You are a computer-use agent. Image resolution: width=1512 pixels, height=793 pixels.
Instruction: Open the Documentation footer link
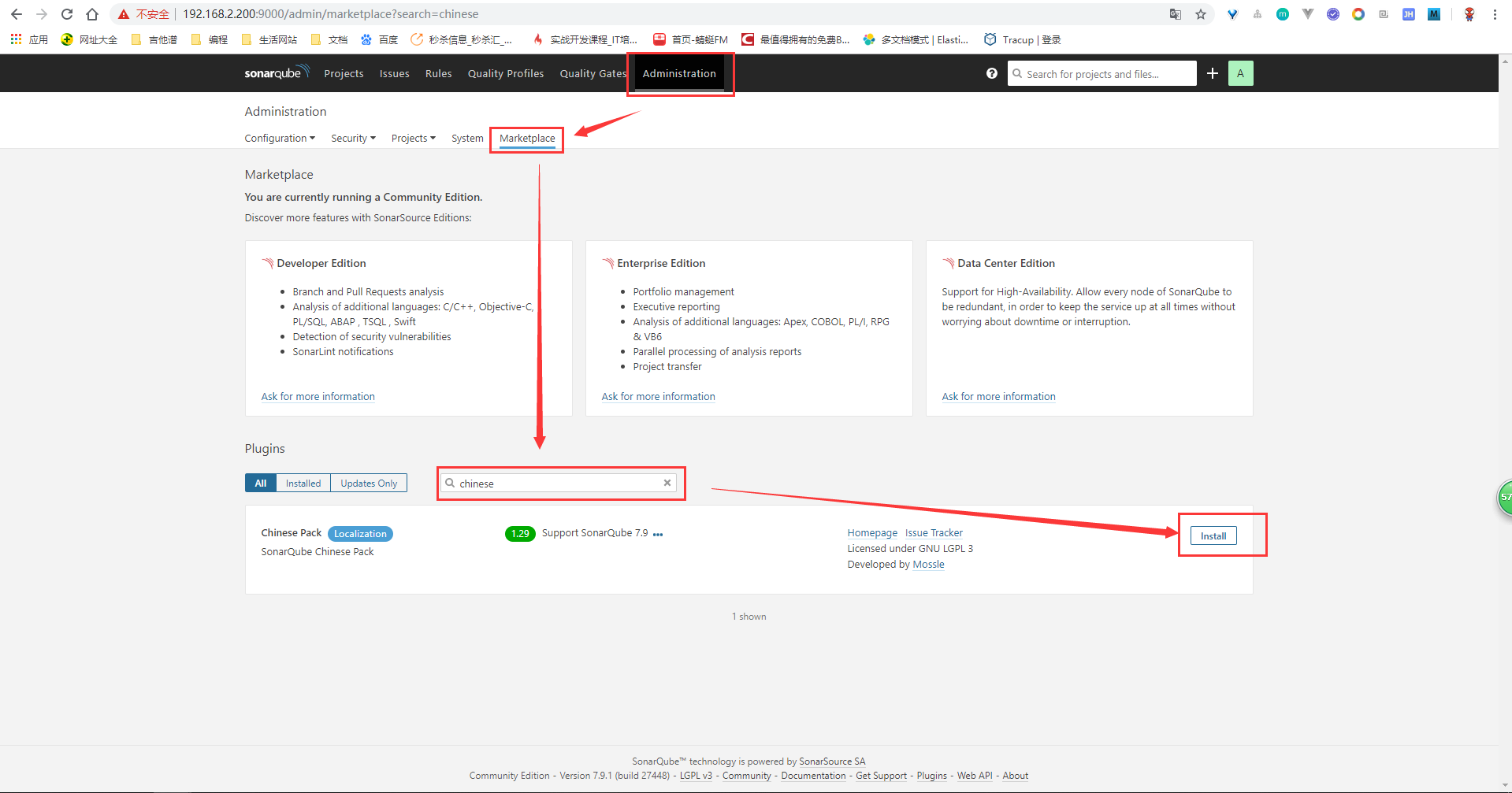click(x=813, y=776)
